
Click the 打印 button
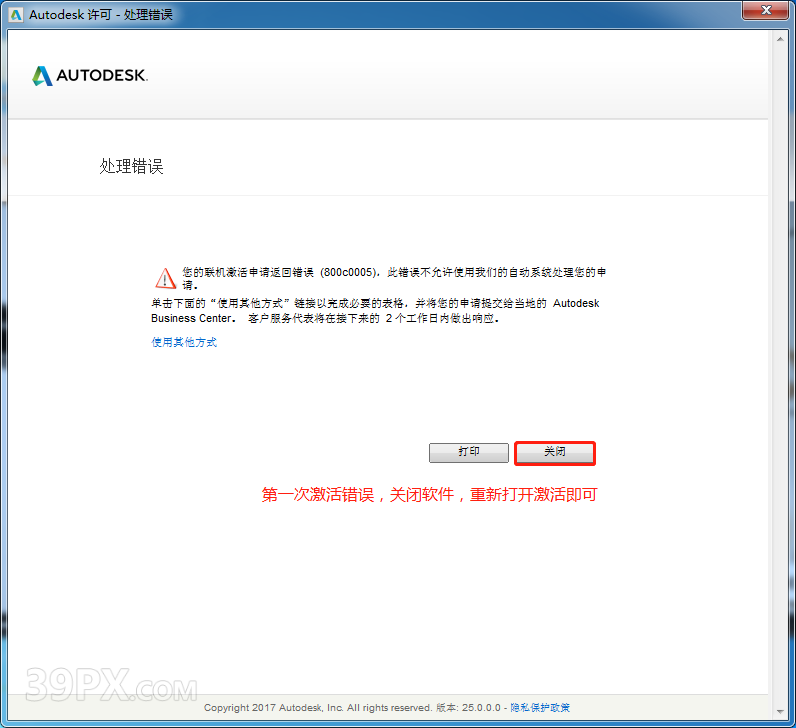coord(469,452)
